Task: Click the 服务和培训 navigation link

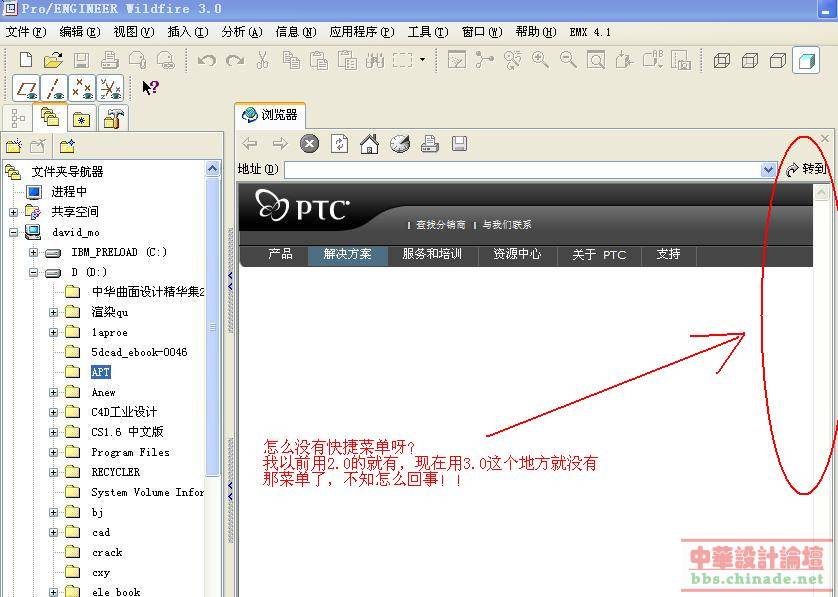Action: (x=432, y=254)
